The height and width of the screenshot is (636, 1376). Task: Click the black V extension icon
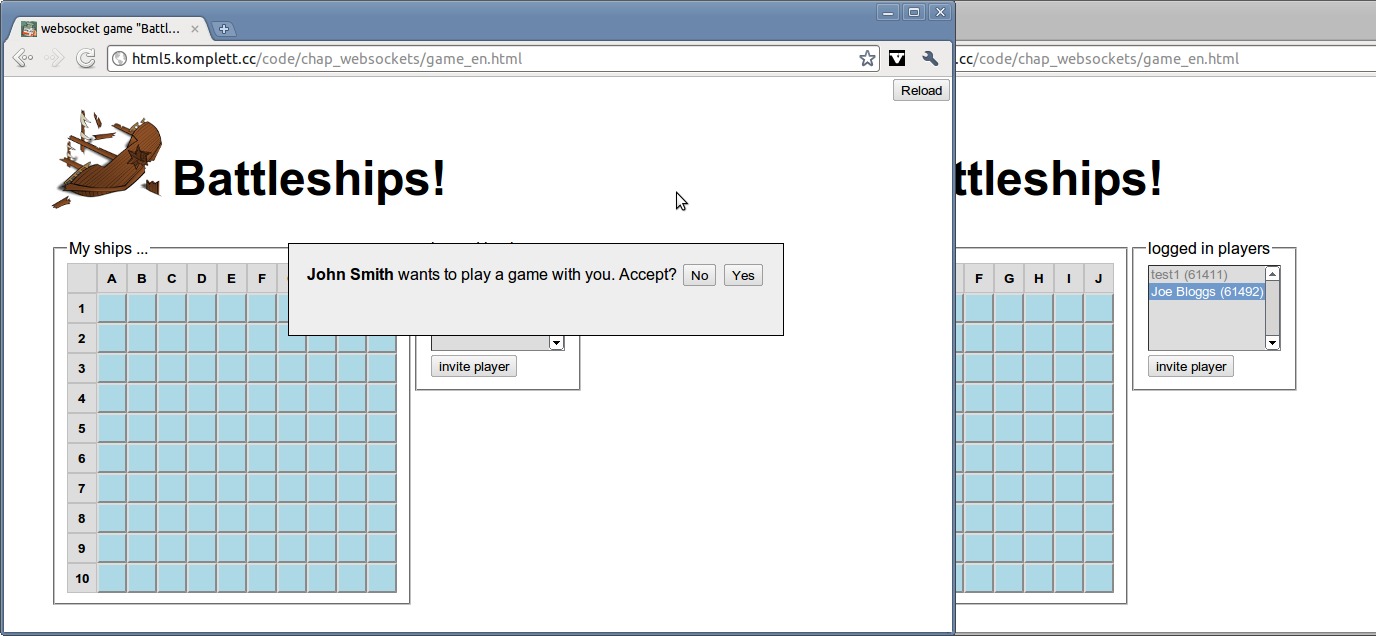click(897, 59)
